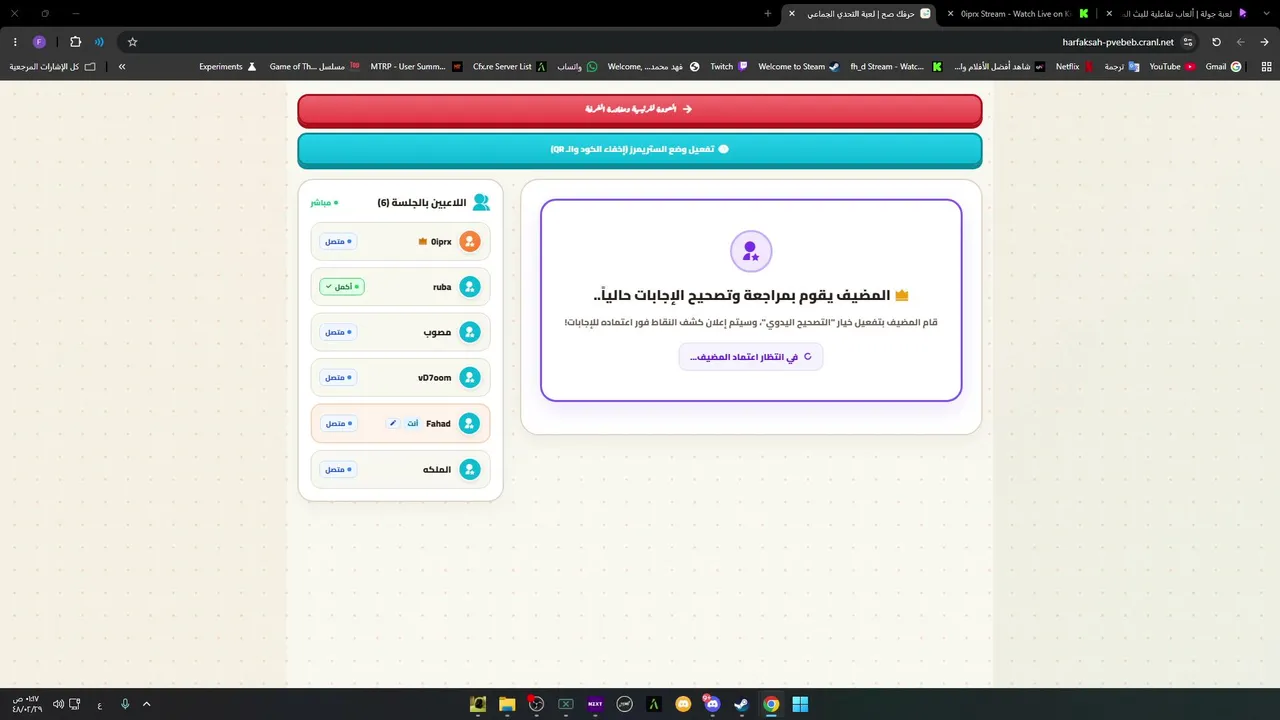The height and width of the screenshot is (720, 1280).
Task: Click the microphone tray icon
Action: tap(125, 704)
